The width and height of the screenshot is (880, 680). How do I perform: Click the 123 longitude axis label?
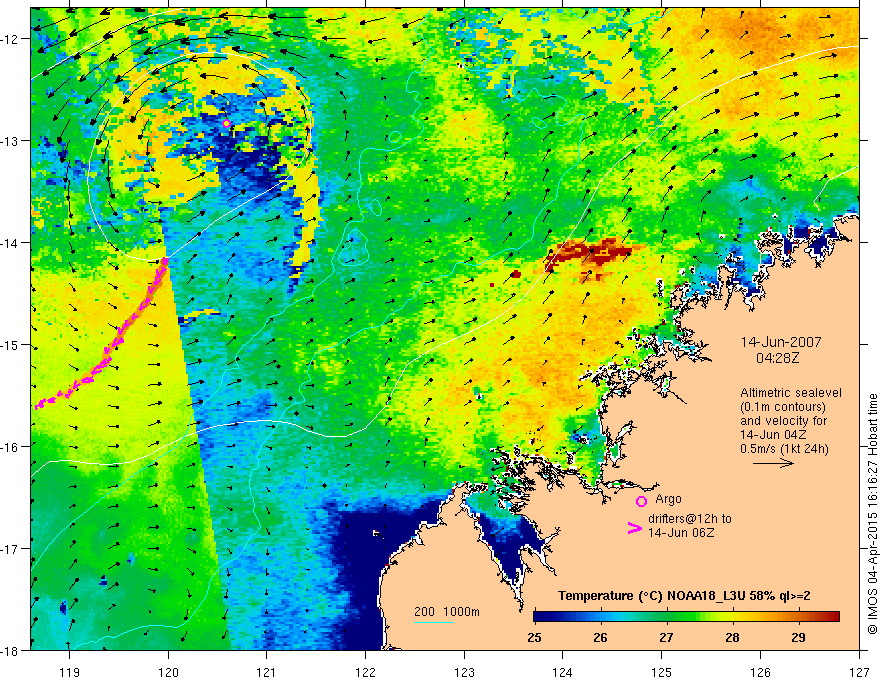464,672
